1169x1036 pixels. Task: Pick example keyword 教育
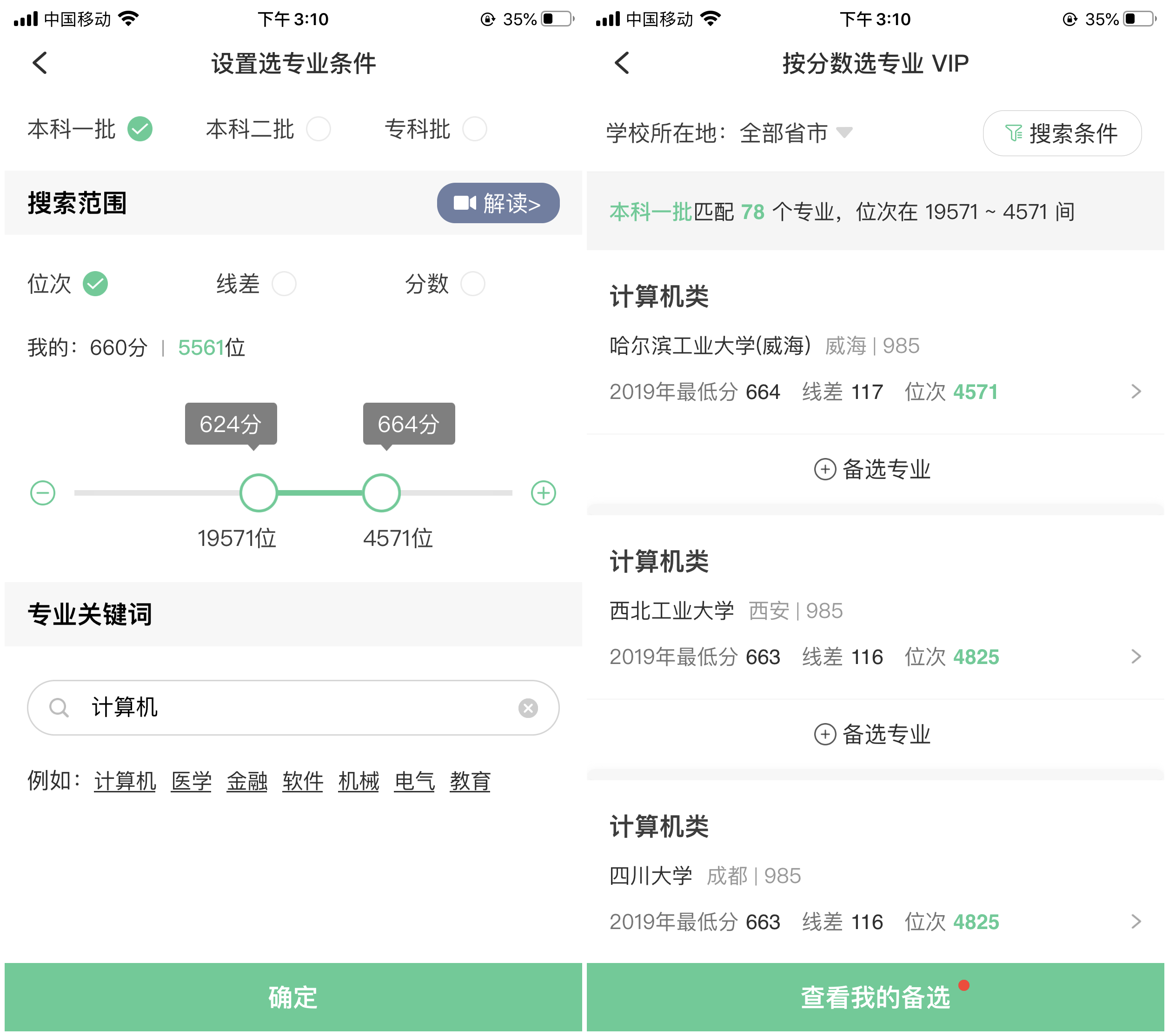(x=470, y=781)
